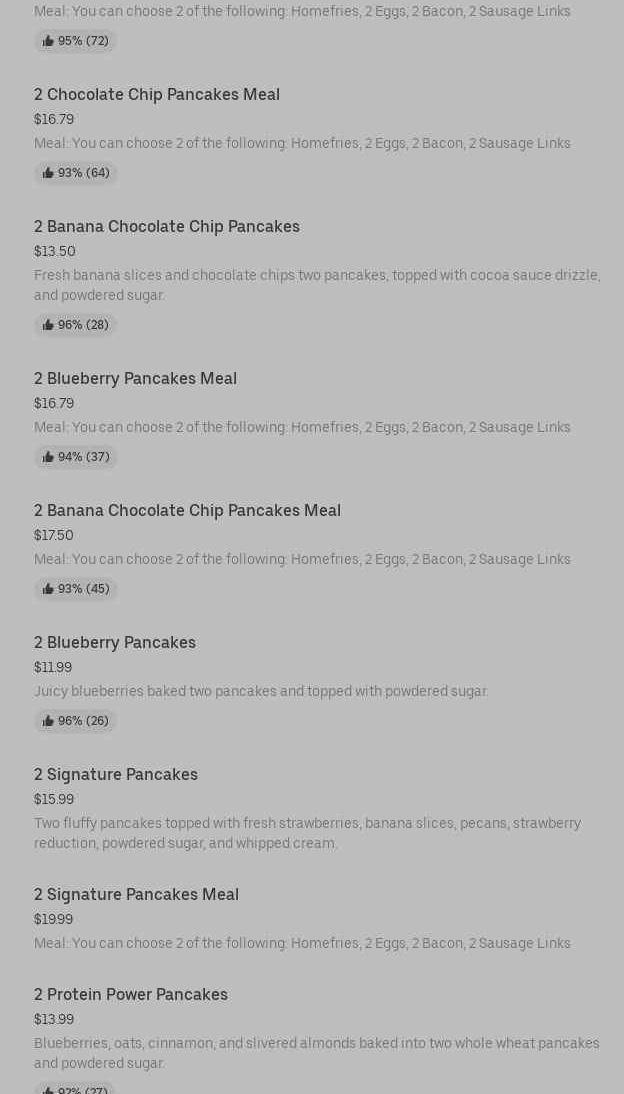Select 2 Protein Power Pancakes
The width and height of the screenshot is (624, 1094).
click(131, 994)
